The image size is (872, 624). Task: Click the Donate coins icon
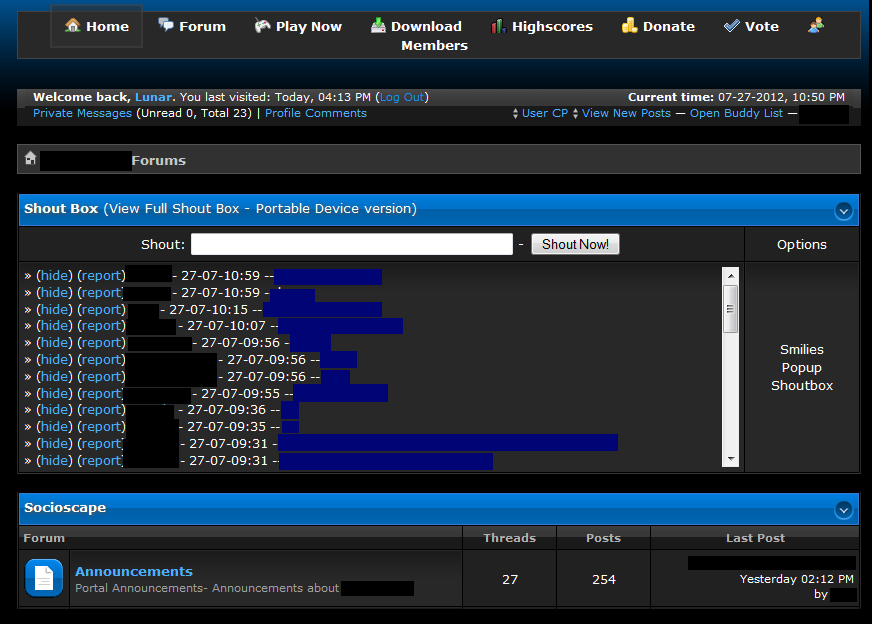[629, 26]
